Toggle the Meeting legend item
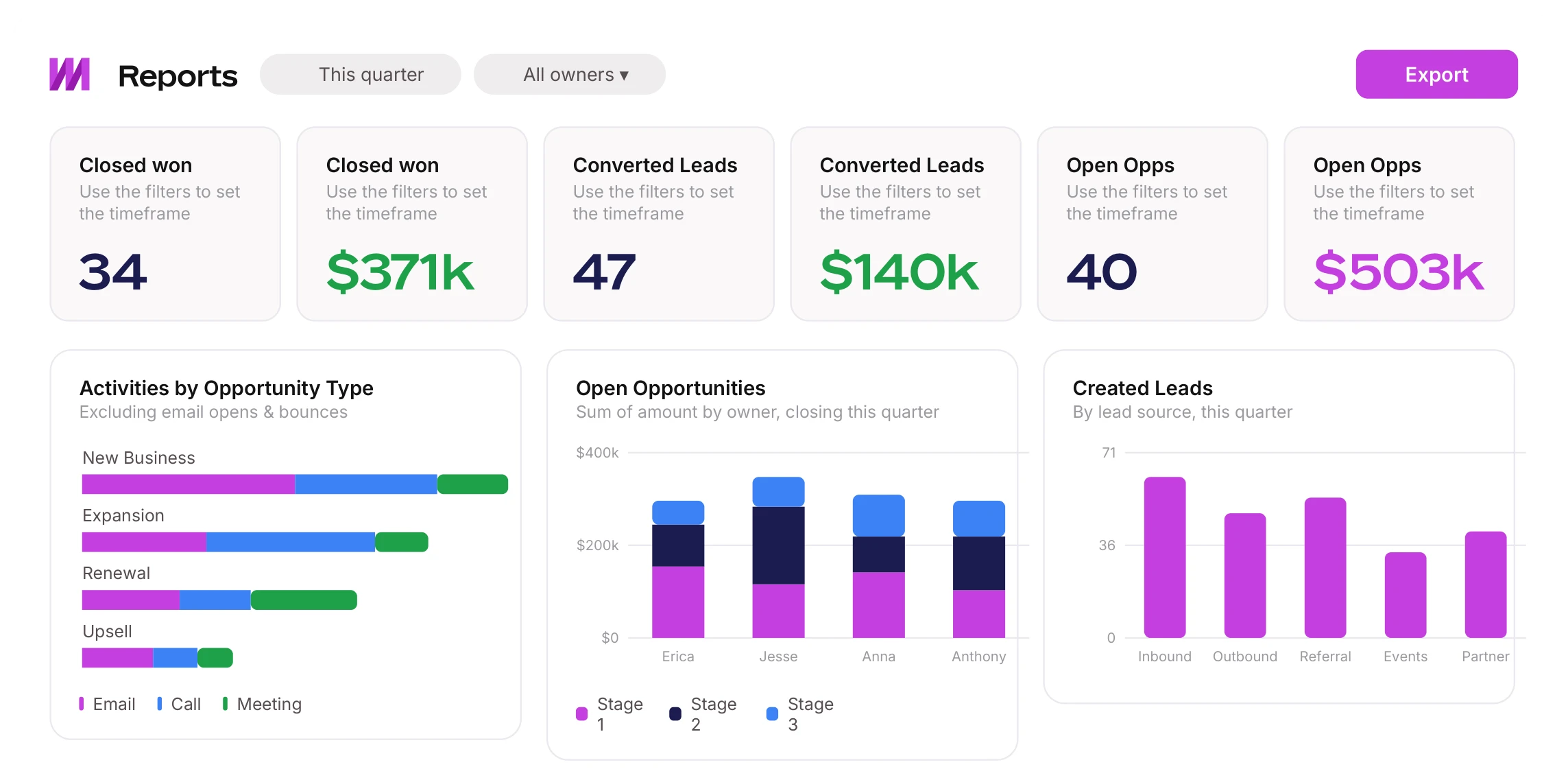Image resolution: width=1568 pixels, height=769 pixels. (x=262, y=704)
